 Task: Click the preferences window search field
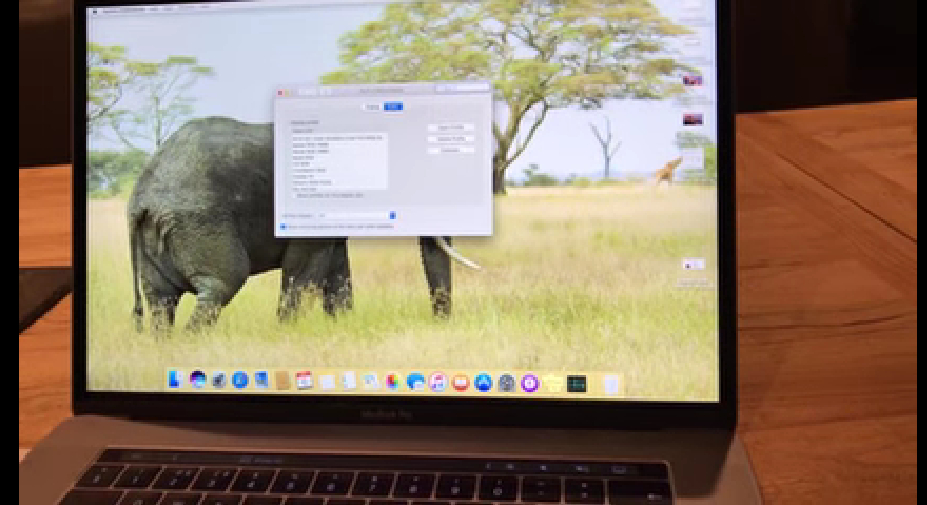(462, 90)
